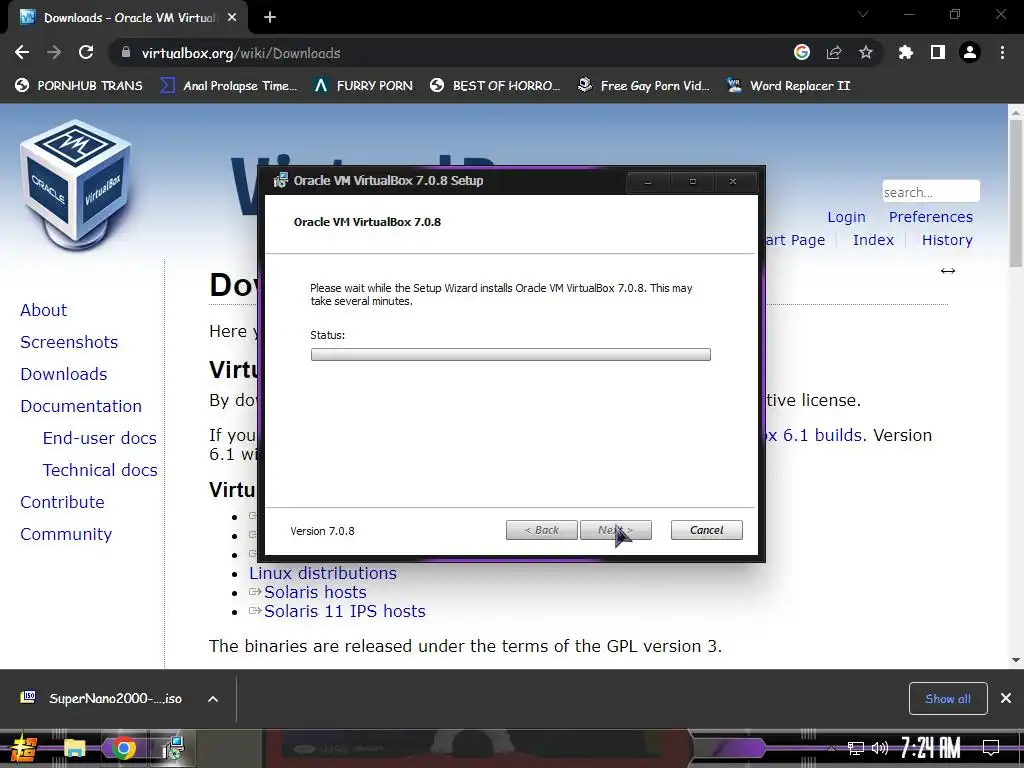The image size is (1024, 768).
Task: Open the Linux distributions link
Action: pyautogui.click(x=323, y=573)
